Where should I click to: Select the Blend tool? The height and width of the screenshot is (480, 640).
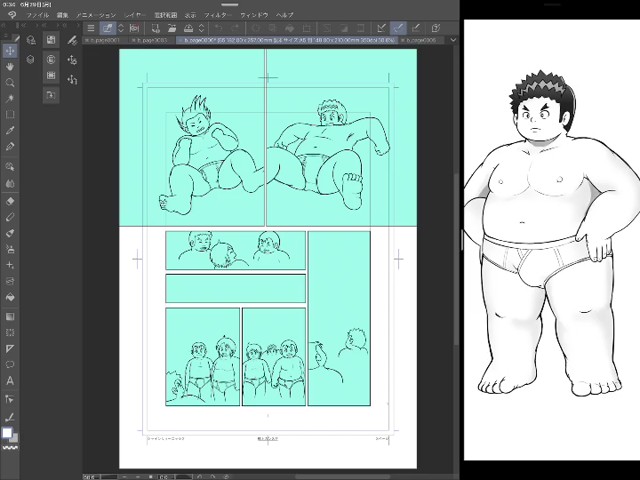tap(10, 183)
